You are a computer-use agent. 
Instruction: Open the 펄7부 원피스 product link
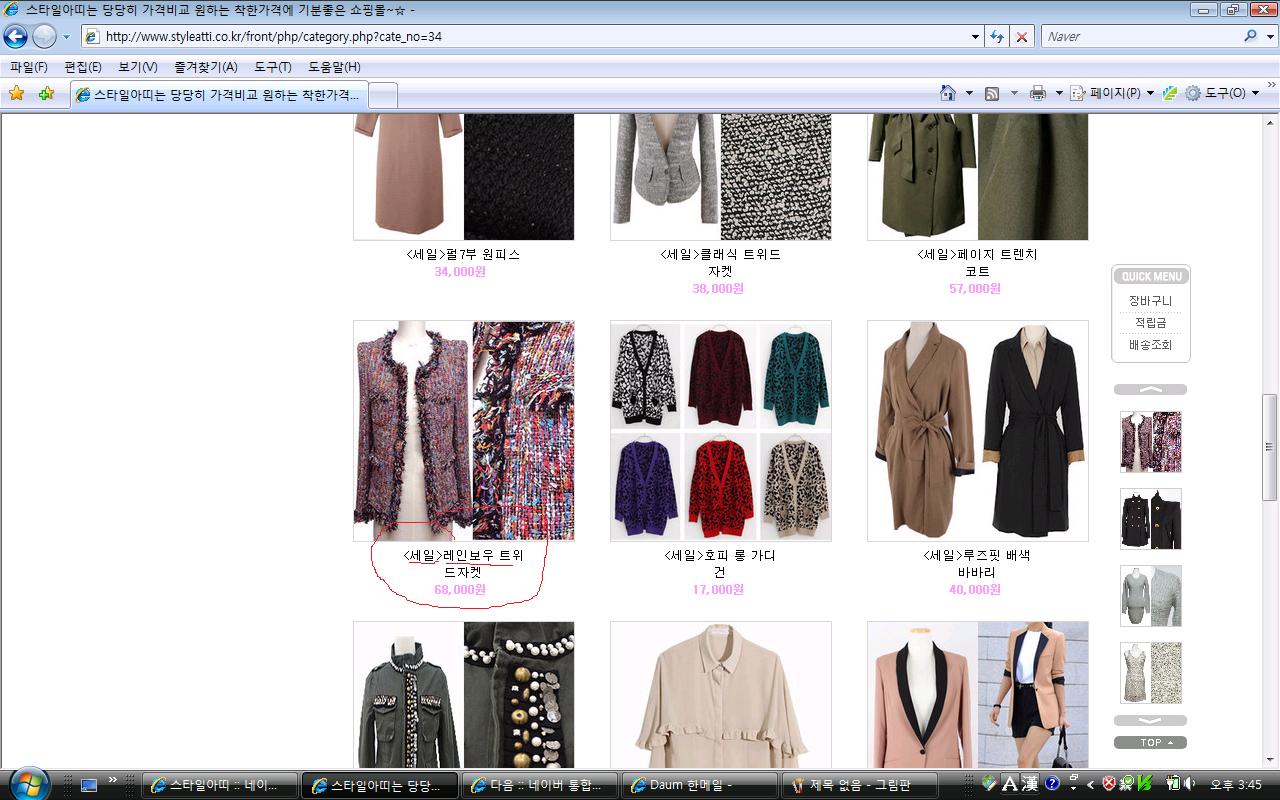pos(463,255)
